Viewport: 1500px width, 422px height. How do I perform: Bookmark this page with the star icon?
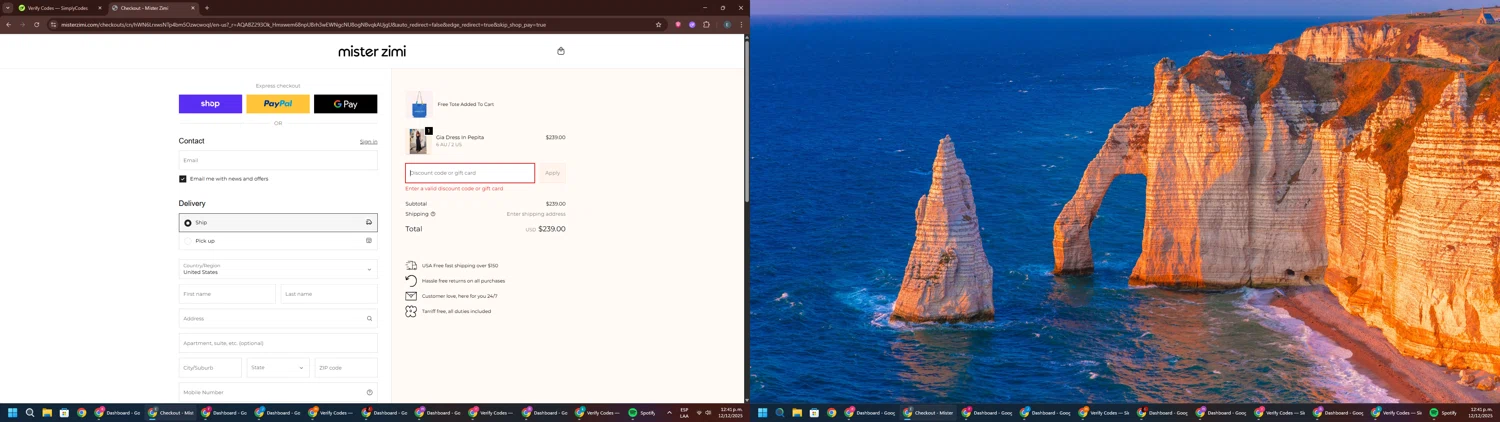pos(658,24)
